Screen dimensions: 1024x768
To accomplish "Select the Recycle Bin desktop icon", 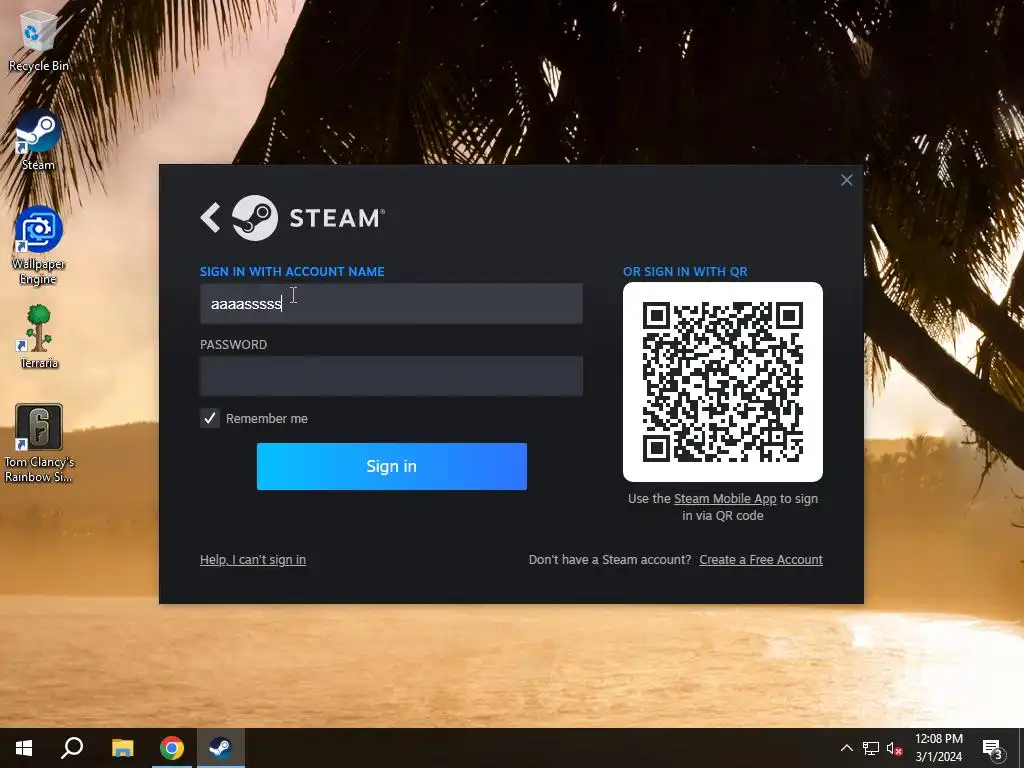I will pyautogui.click(x=39, y=40).
